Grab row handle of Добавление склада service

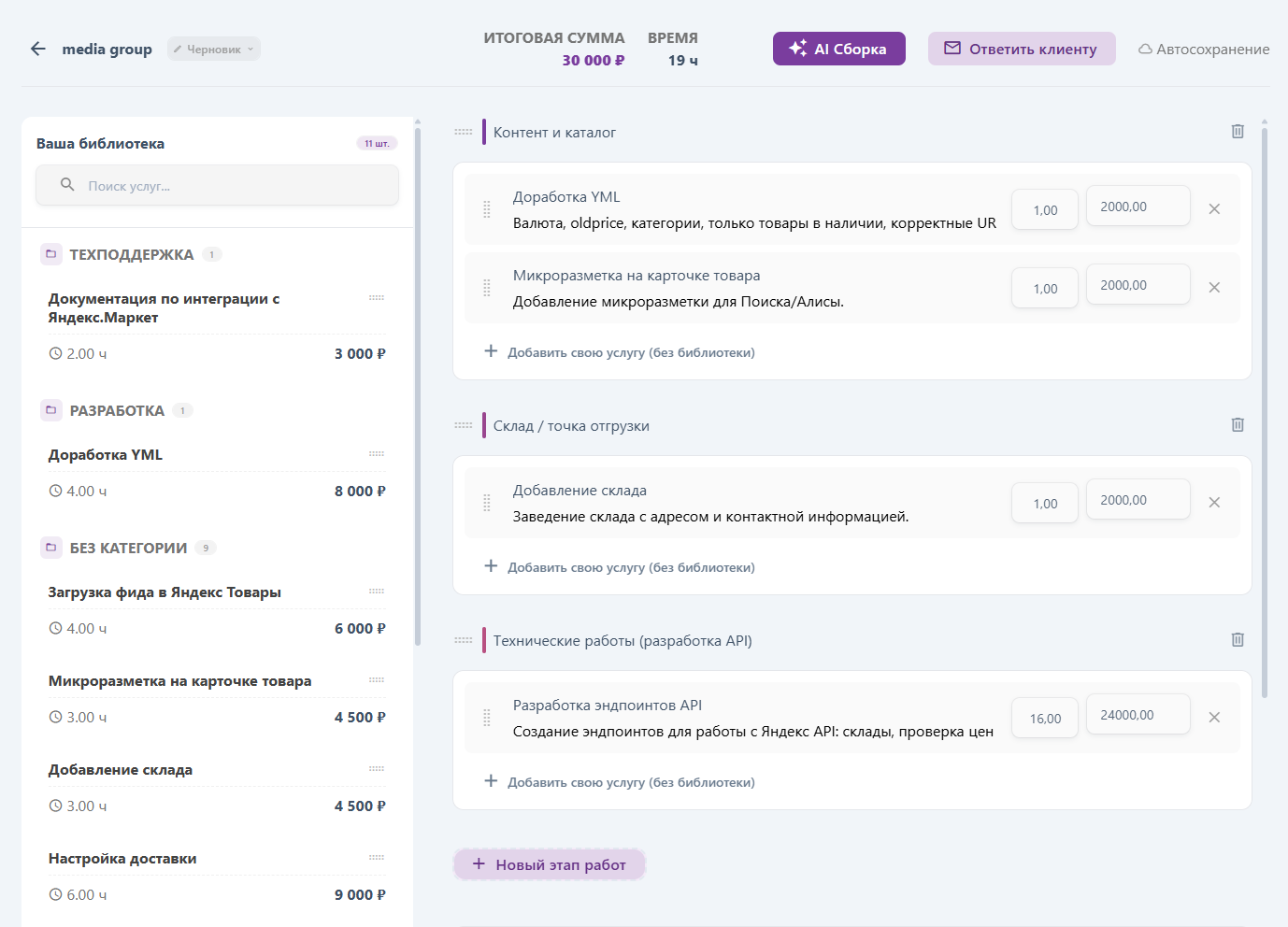tap(486, 503)
